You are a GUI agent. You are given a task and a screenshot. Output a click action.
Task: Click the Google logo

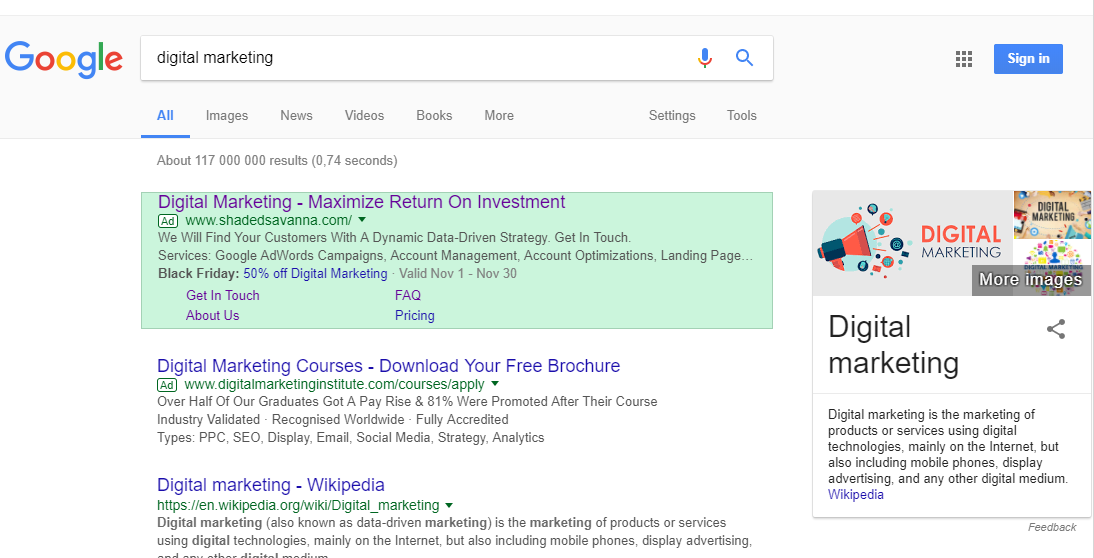(x=63, y=59)
